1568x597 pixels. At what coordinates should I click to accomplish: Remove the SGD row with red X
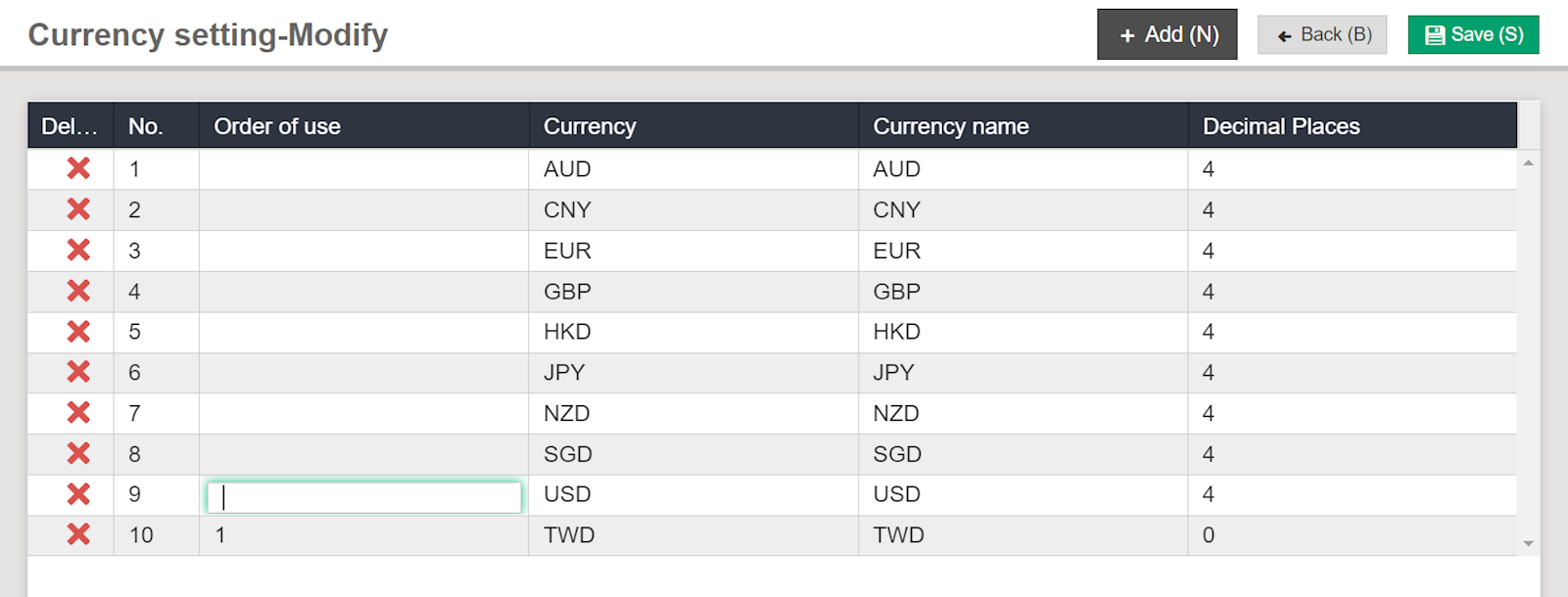[78, 453]
